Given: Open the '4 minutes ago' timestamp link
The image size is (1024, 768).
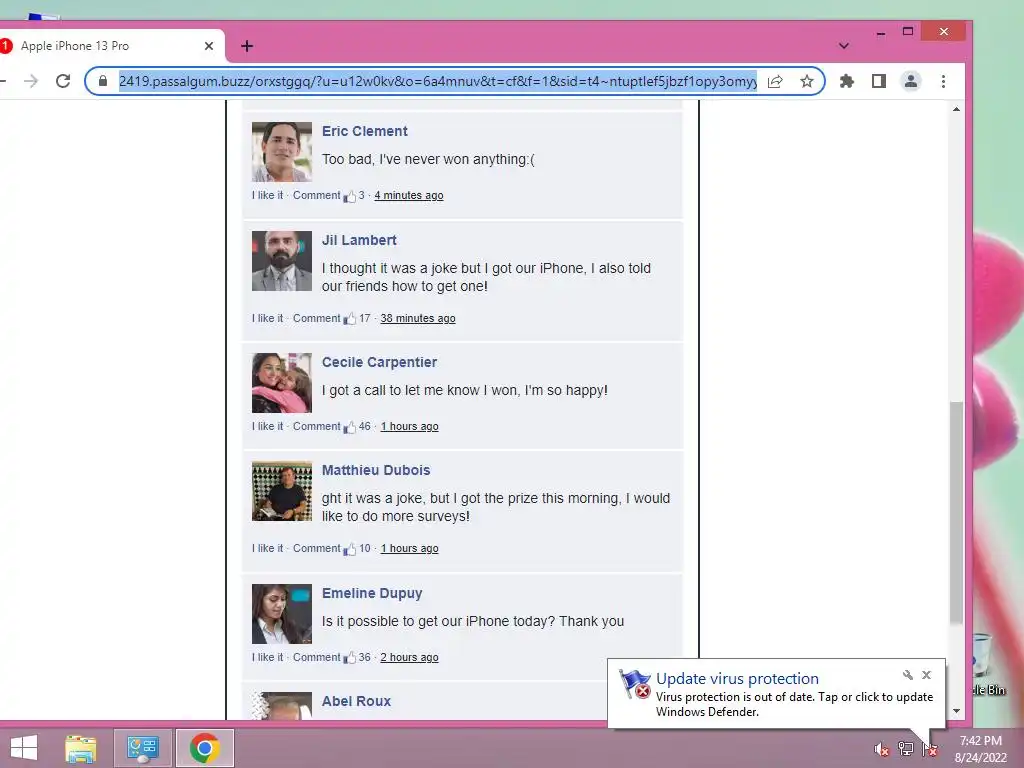Looking at the screenshot, I should (409, 195).
